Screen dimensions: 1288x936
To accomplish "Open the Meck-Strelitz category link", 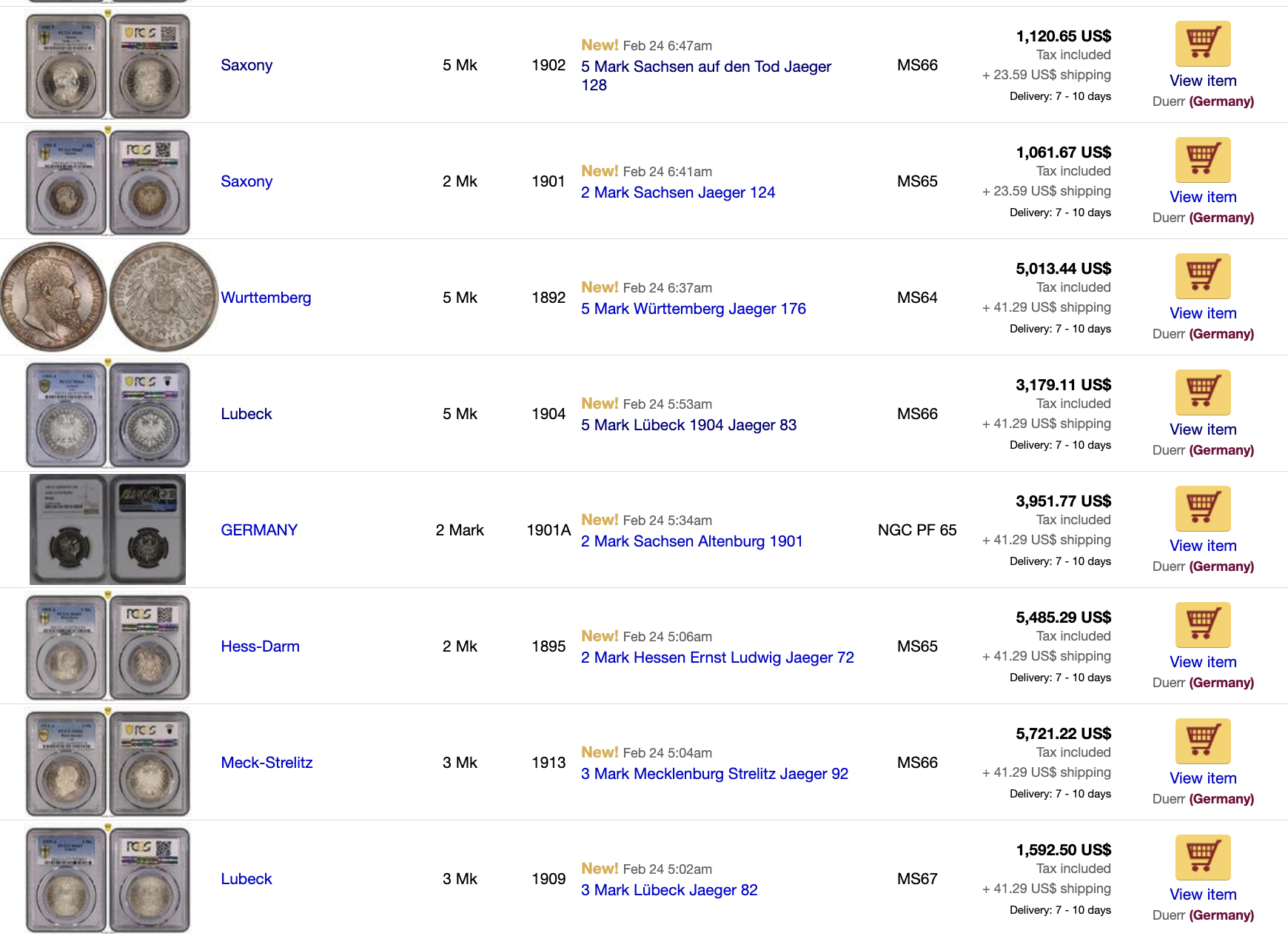I will tap(266, 763).
